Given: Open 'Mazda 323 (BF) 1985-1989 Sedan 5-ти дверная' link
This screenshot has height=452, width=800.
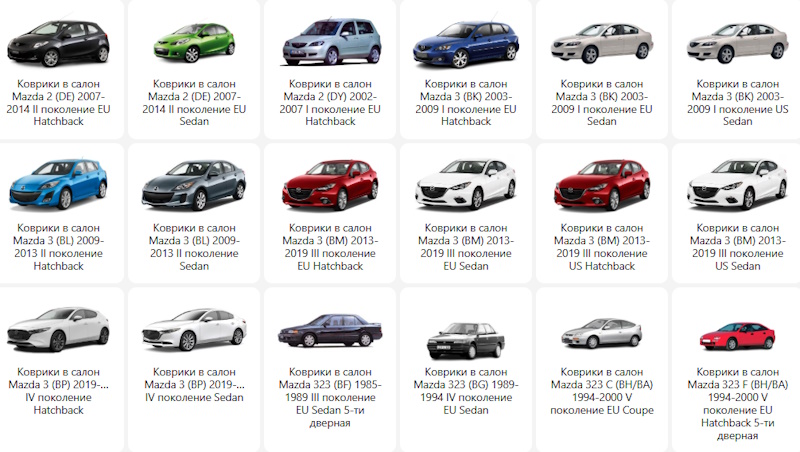Looking at the screenshot, I should (x=330, y=397).
